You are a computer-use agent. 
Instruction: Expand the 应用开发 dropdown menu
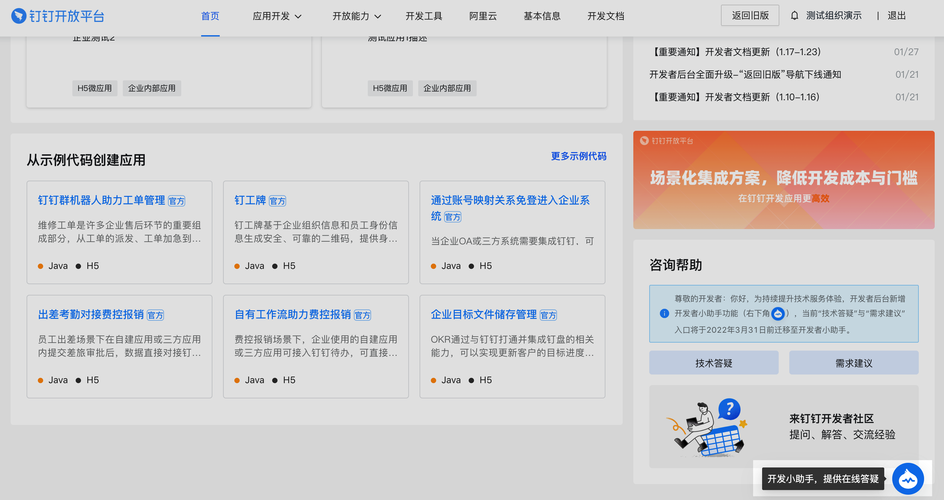click(277, 16)
